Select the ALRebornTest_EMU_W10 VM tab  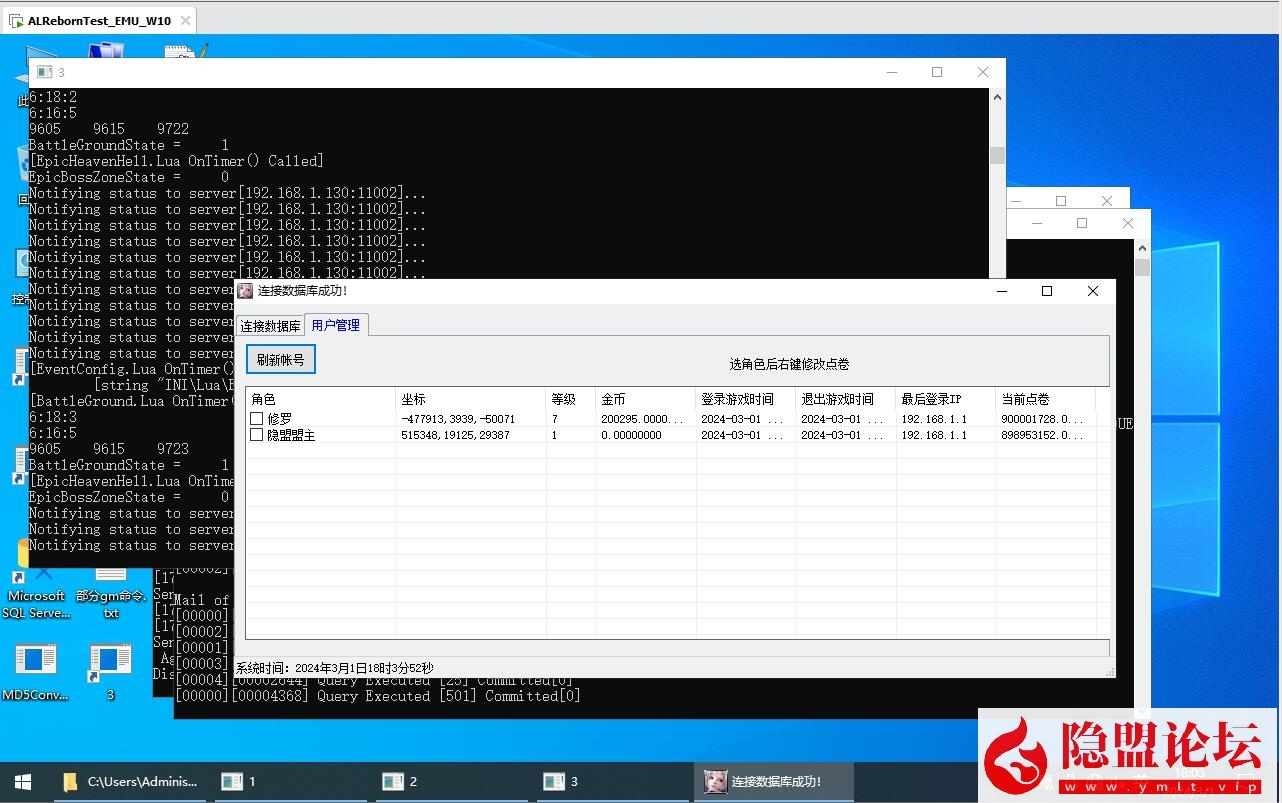pos(98,20)
